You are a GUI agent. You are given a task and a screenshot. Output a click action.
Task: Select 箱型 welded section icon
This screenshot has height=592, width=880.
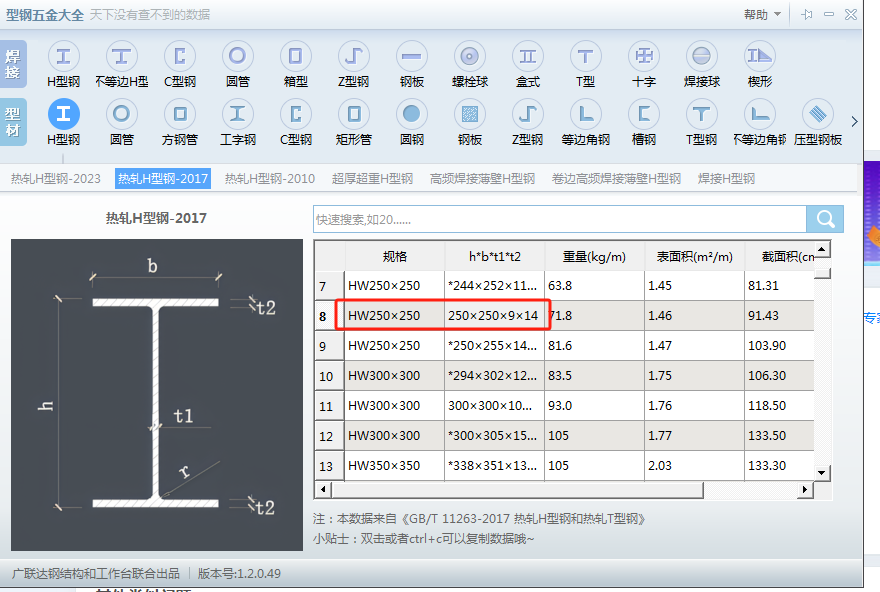click(x=296, y=56)
